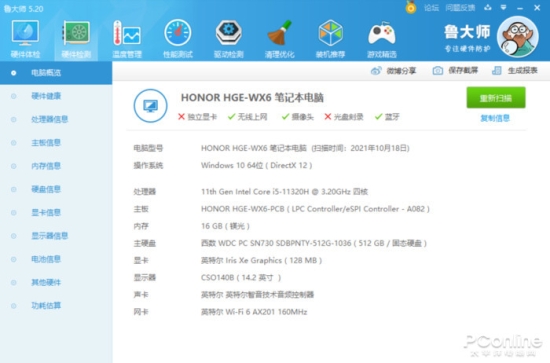
Task: Click the 驱动检测 gear icon
Action: (x=228, y=33)
